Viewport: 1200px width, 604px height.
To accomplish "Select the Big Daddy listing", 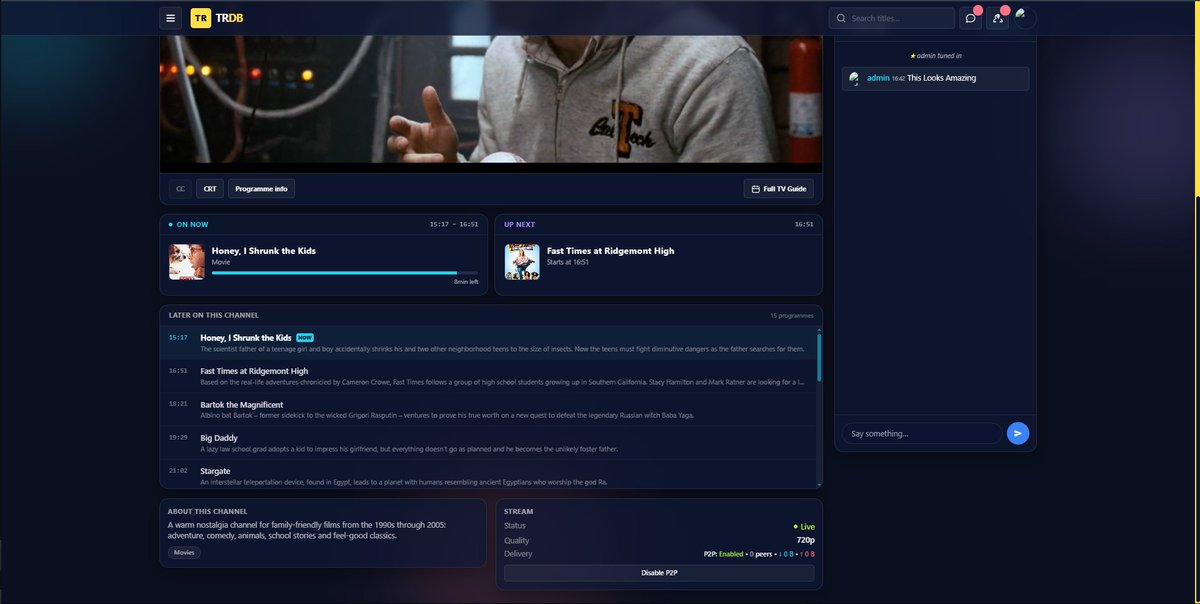I will point(489,442).
